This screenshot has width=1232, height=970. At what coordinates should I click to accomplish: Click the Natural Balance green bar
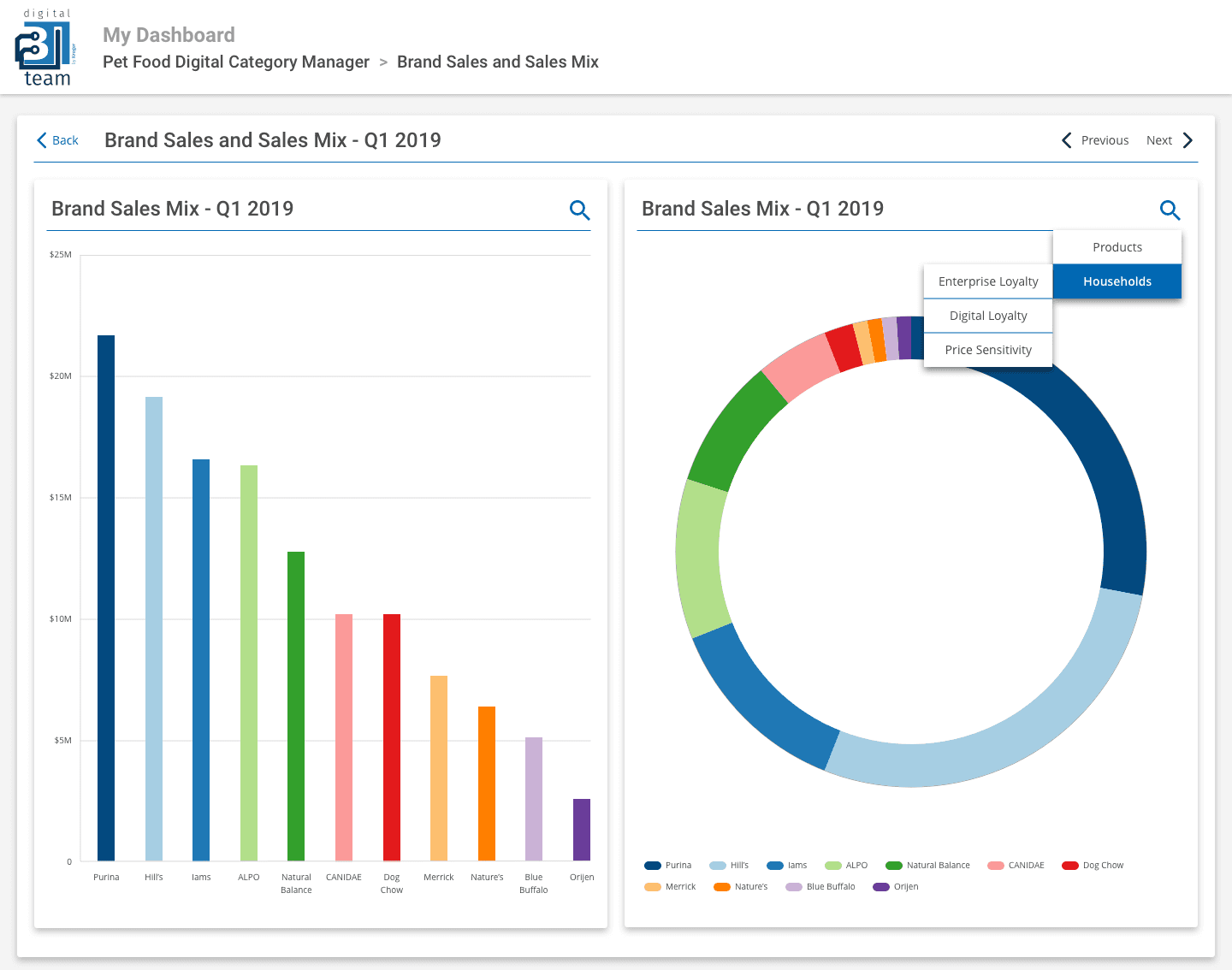pos(296,706)
